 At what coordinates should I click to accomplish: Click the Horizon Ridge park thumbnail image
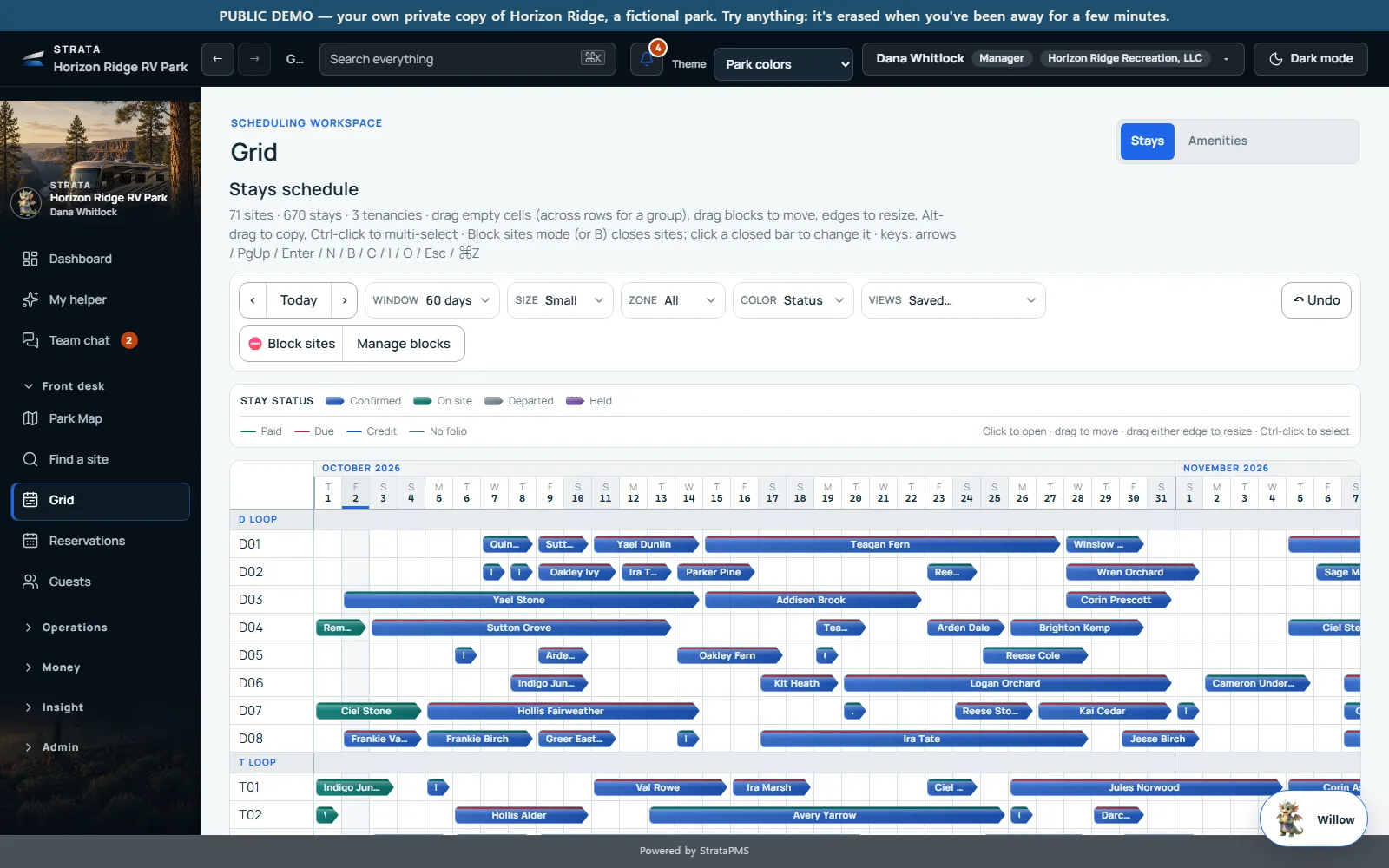click(101, 161)
